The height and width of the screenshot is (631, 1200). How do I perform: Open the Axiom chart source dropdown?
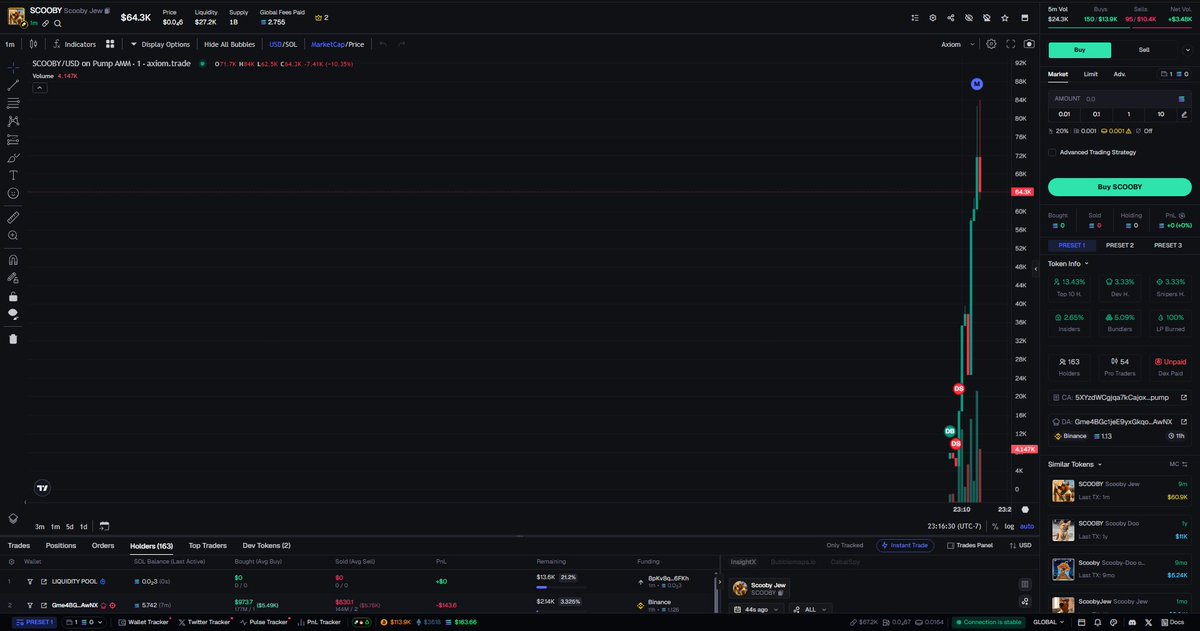point(958,44)
